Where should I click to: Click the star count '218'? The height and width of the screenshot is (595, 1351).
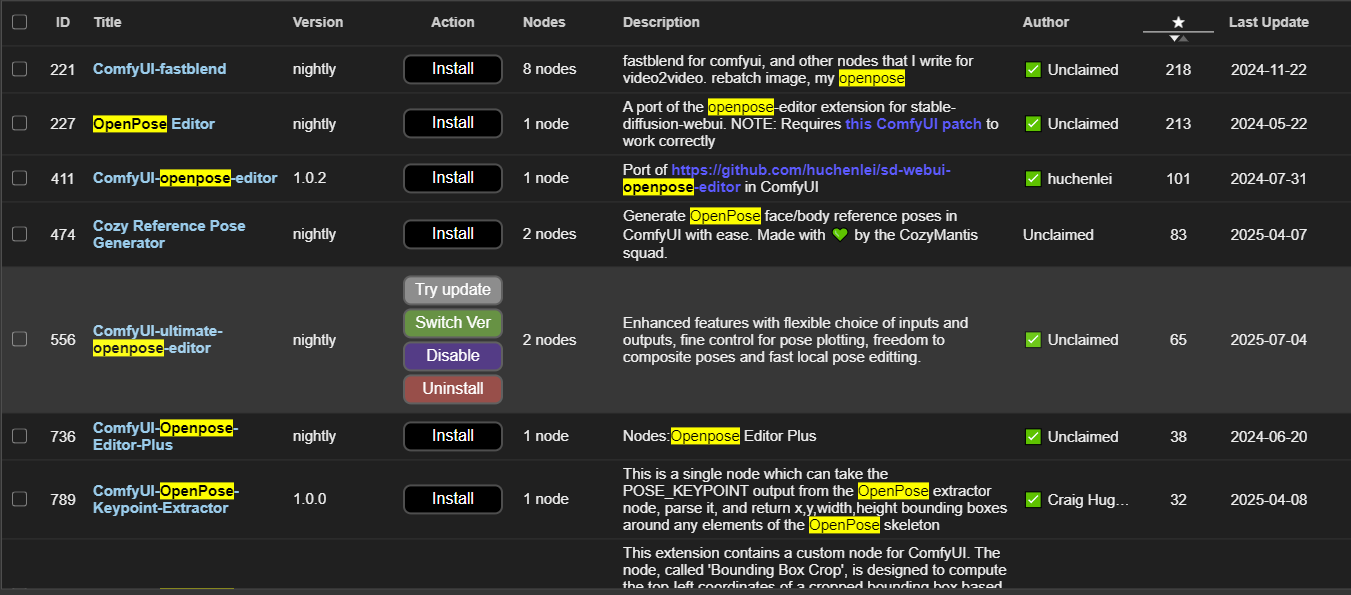coord(1178,70)
